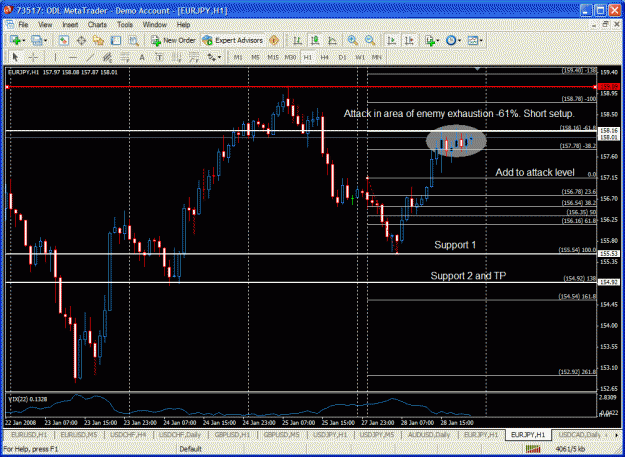This screenshot has width=625, height=457.
Task: Expand the Indicators dropdown arrow
Action: click(438, 41)
